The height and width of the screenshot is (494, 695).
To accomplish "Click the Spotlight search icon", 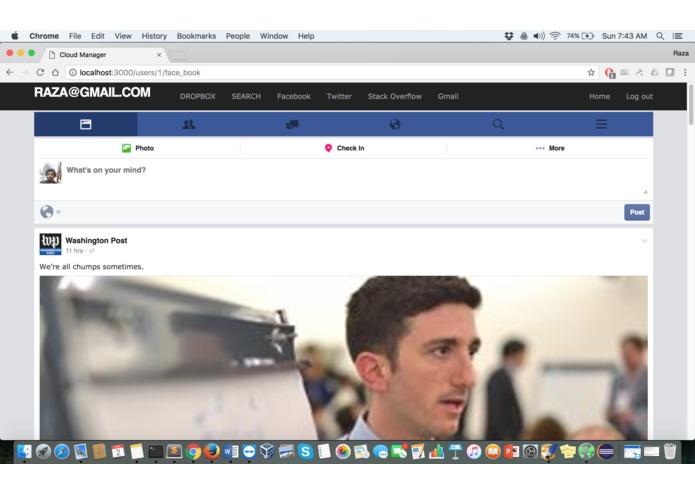I will 660,36.
